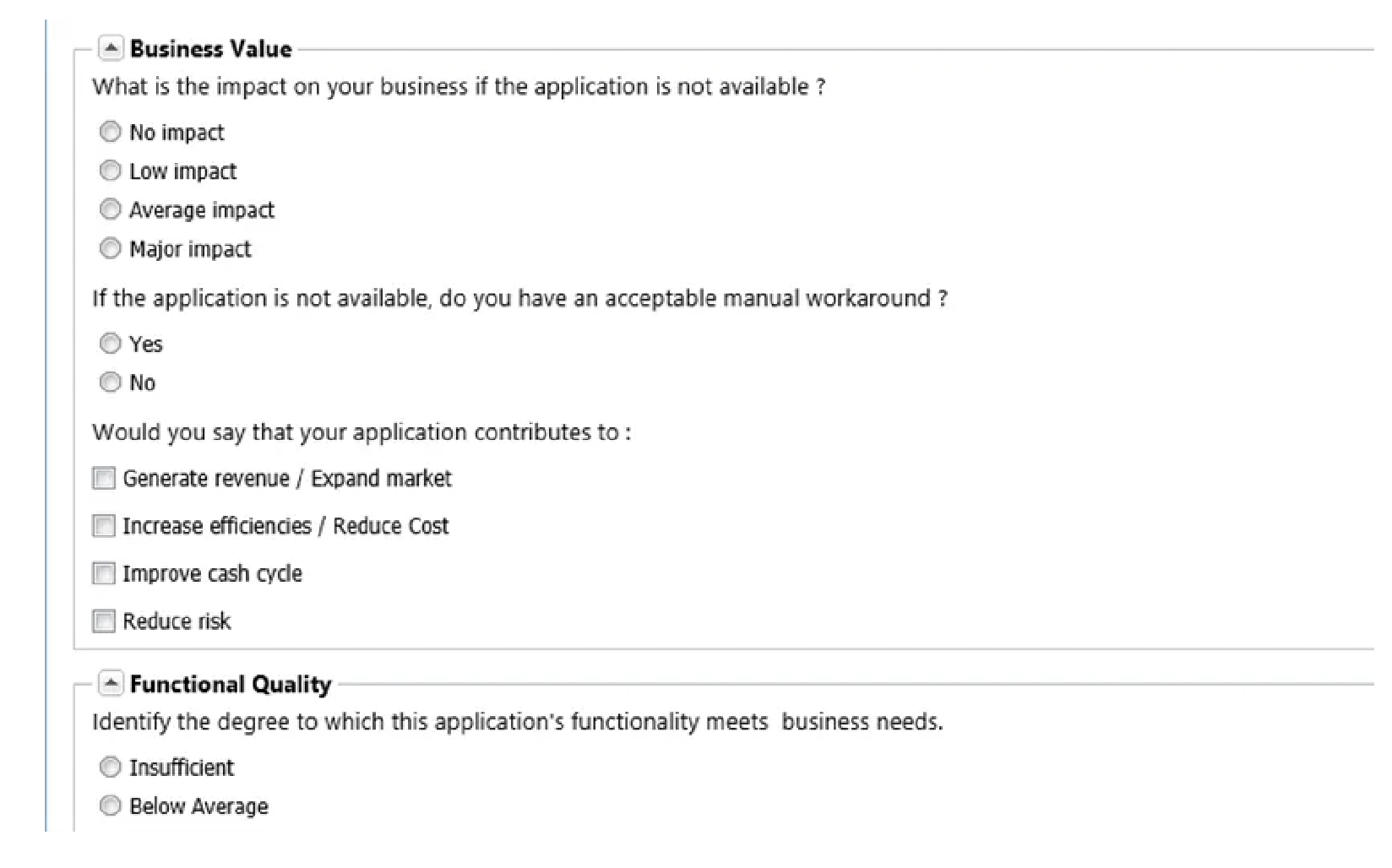The height and width of the screenshot is (868, 1392).
Task: Click the Reduce risk label text
Action: [x=177, y=621]
